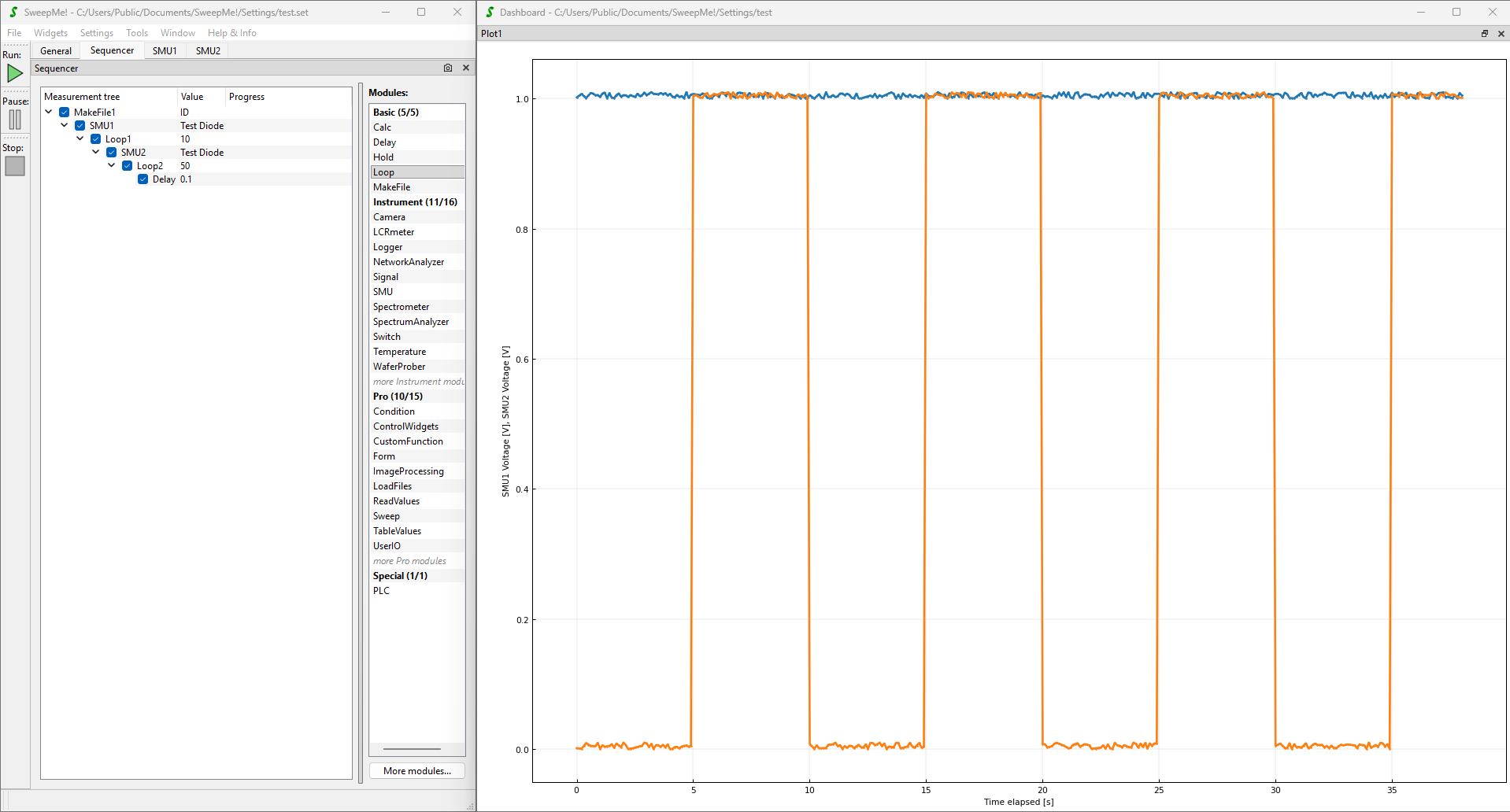
Task: Close the Sequencer panel
Action: 466,68
